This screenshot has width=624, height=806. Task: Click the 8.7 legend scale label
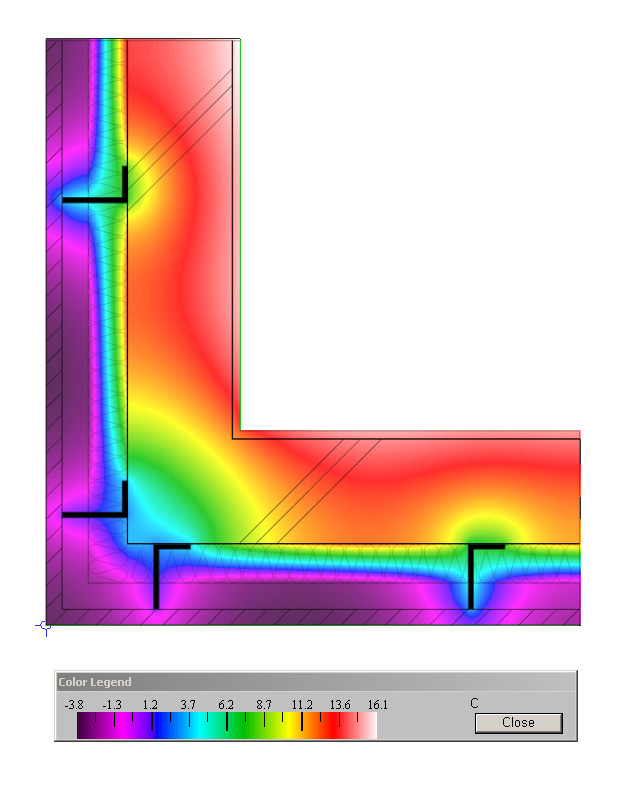(x=264, y=705)
